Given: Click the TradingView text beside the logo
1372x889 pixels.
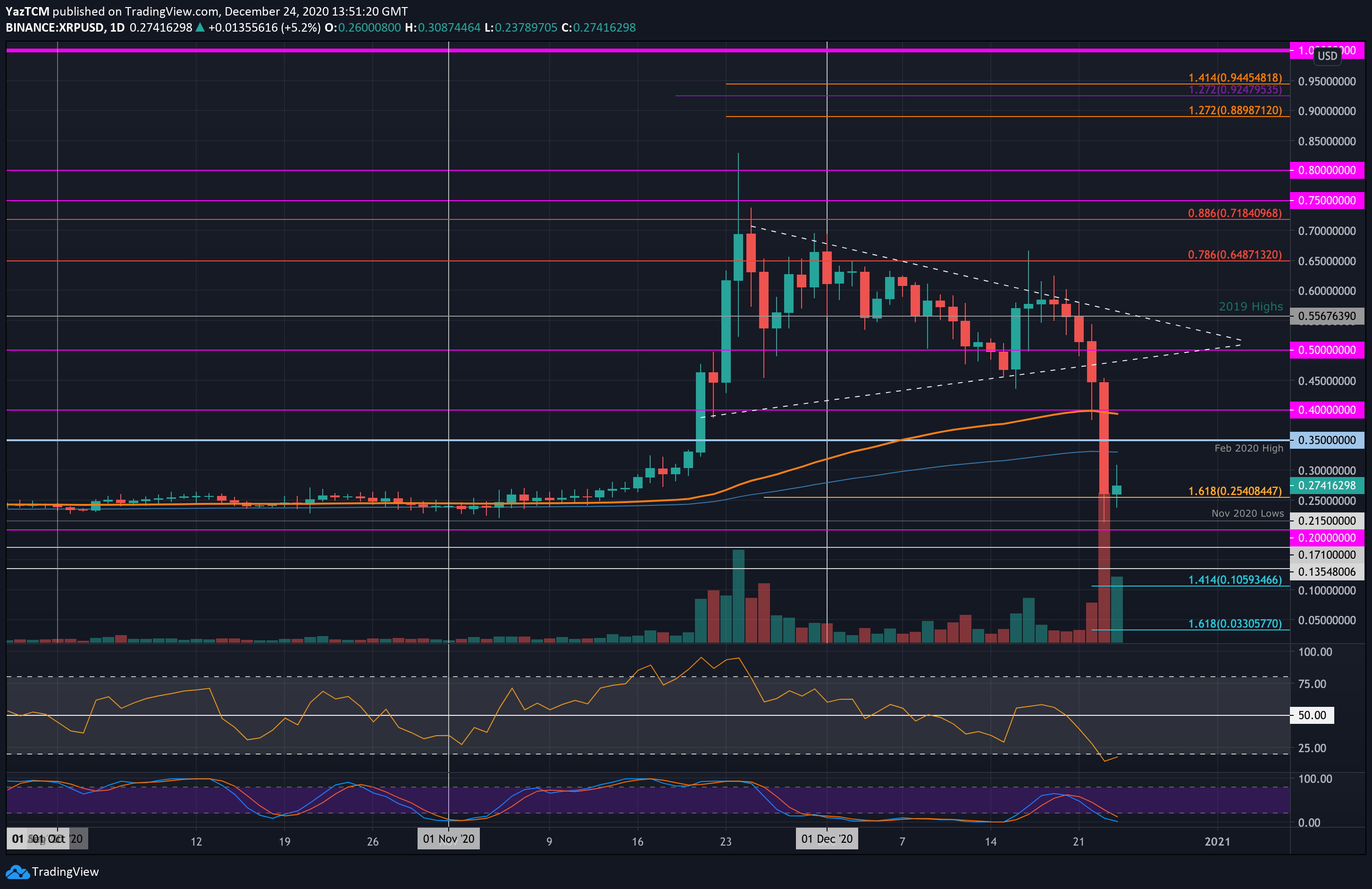Looking at the screenshot, I should point(65,872).
